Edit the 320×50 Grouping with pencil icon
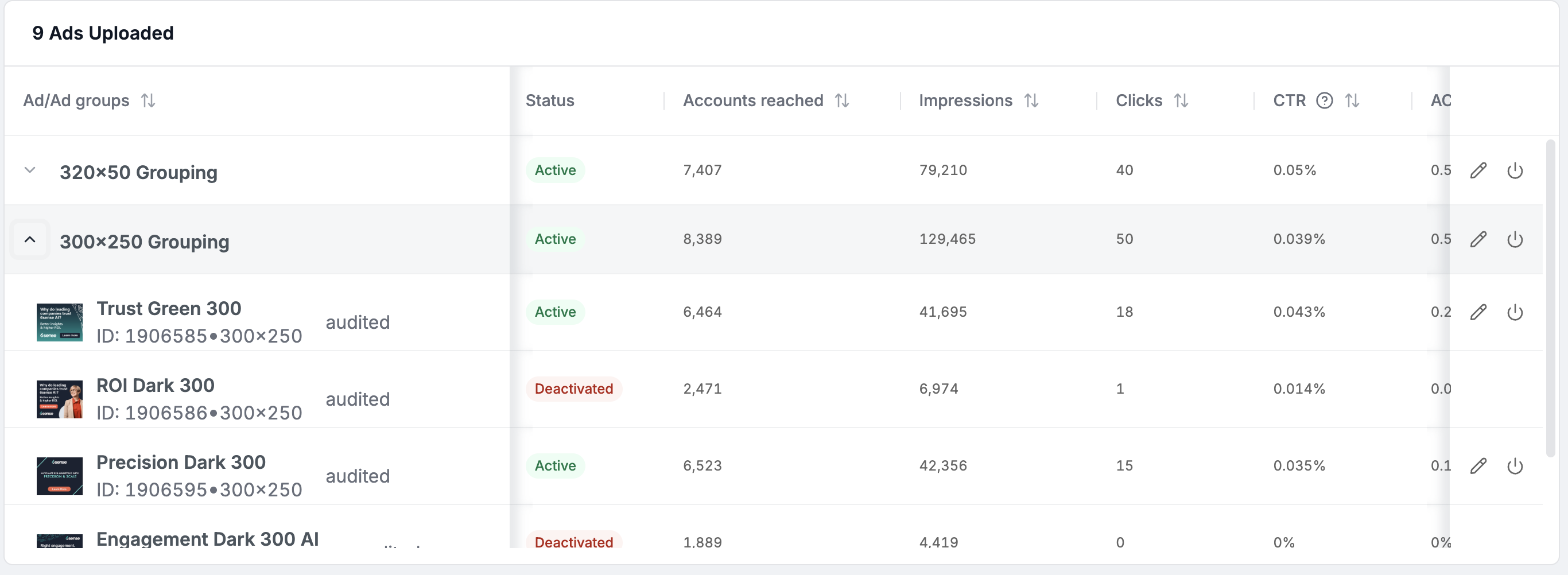Viewport: 1568px width, 575px height. [1478, 170]
